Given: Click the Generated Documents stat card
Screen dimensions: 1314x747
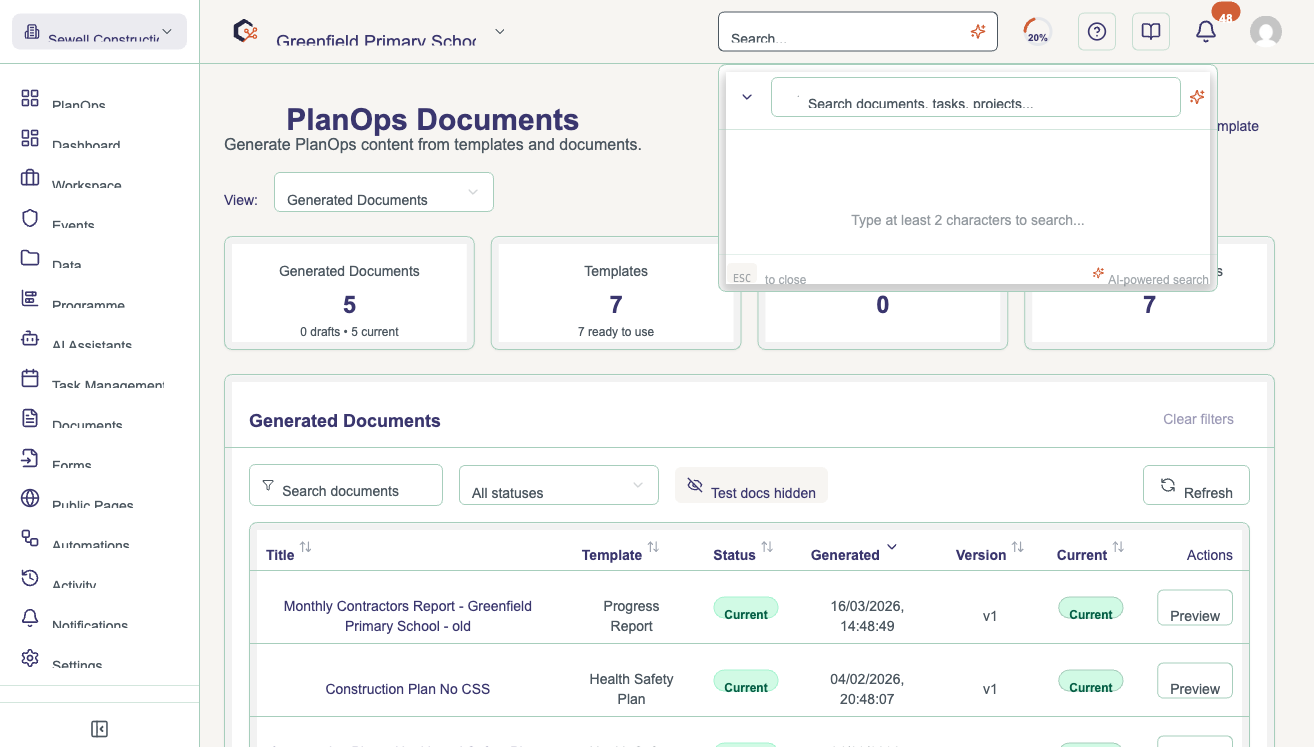Looking at the screenshot, I should tap(349, 293).
